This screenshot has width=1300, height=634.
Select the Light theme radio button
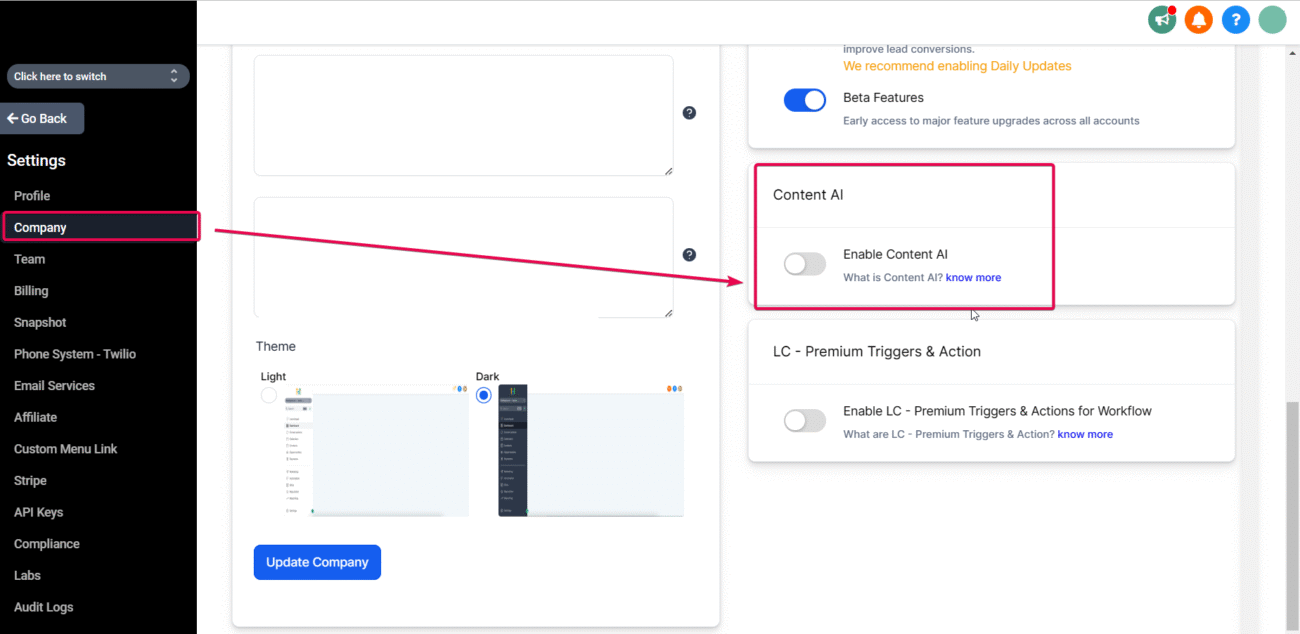pos(268,395)
